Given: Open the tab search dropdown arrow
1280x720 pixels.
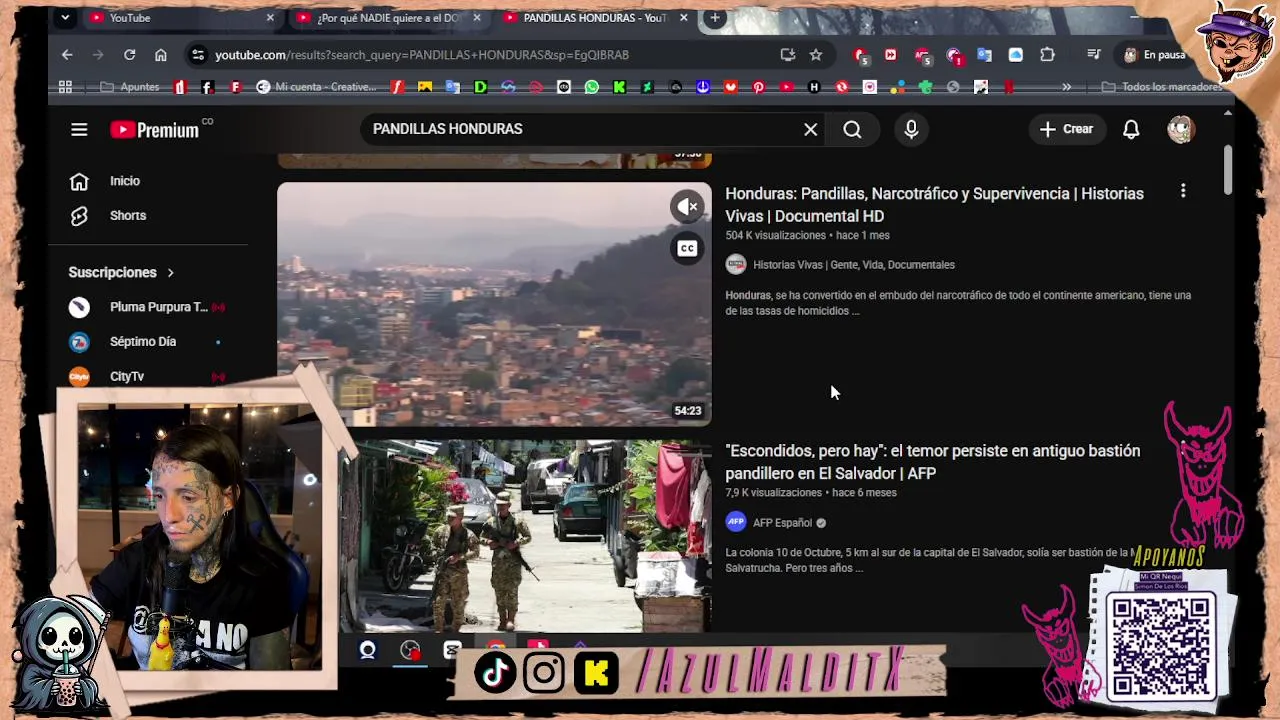Looking at the screenshot, I should pyautogui.click(x=65, y=18).
